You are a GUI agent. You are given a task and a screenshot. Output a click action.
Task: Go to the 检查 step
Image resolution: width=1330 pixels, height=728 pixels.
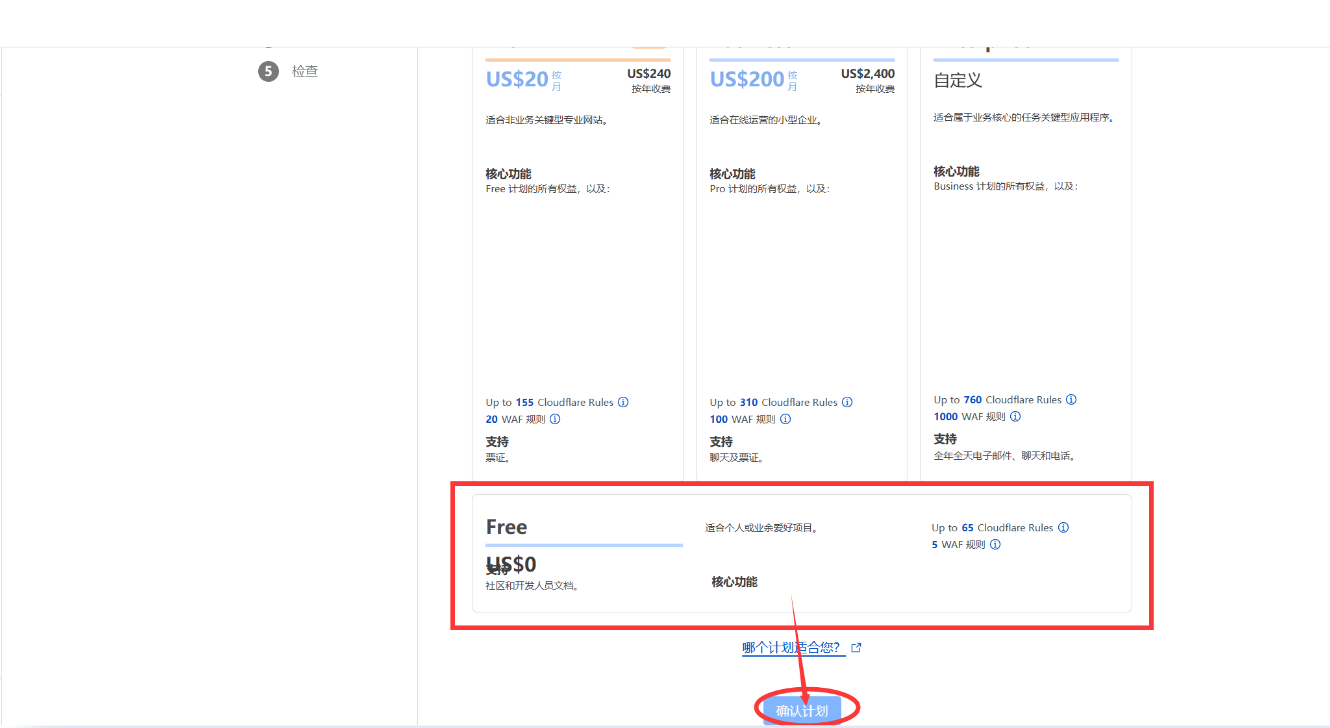tap(305, 71)
